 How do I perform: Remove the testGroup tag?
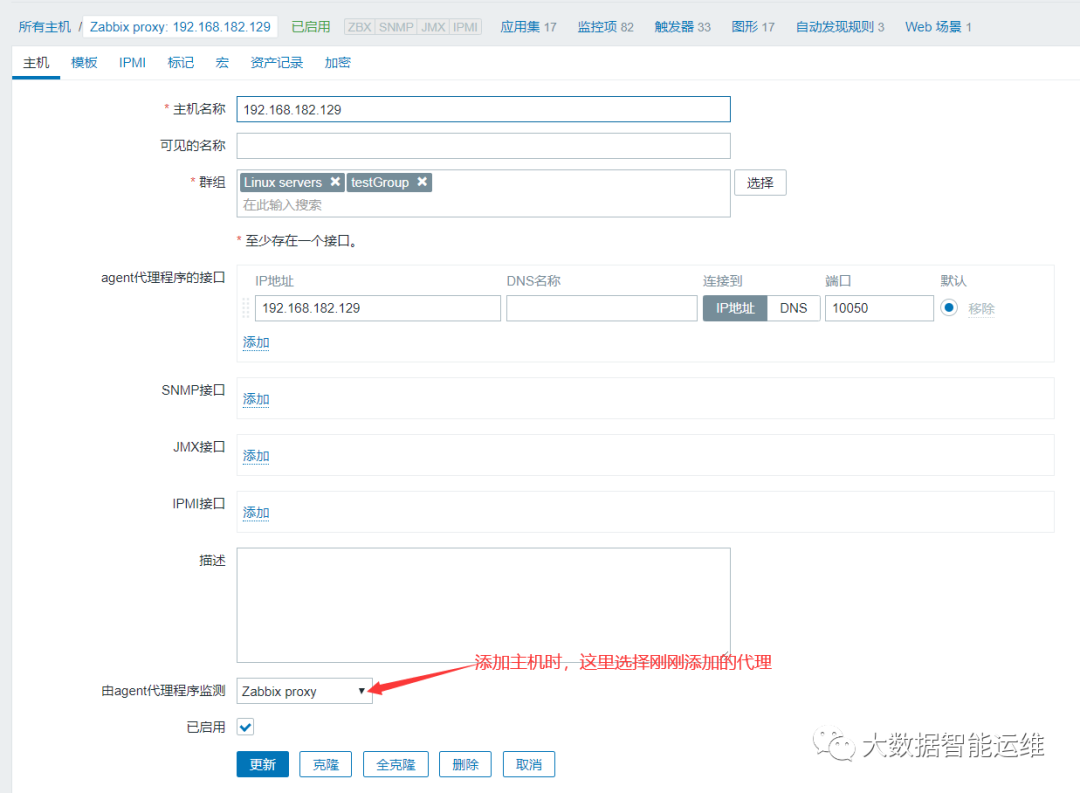click(422, 182)
